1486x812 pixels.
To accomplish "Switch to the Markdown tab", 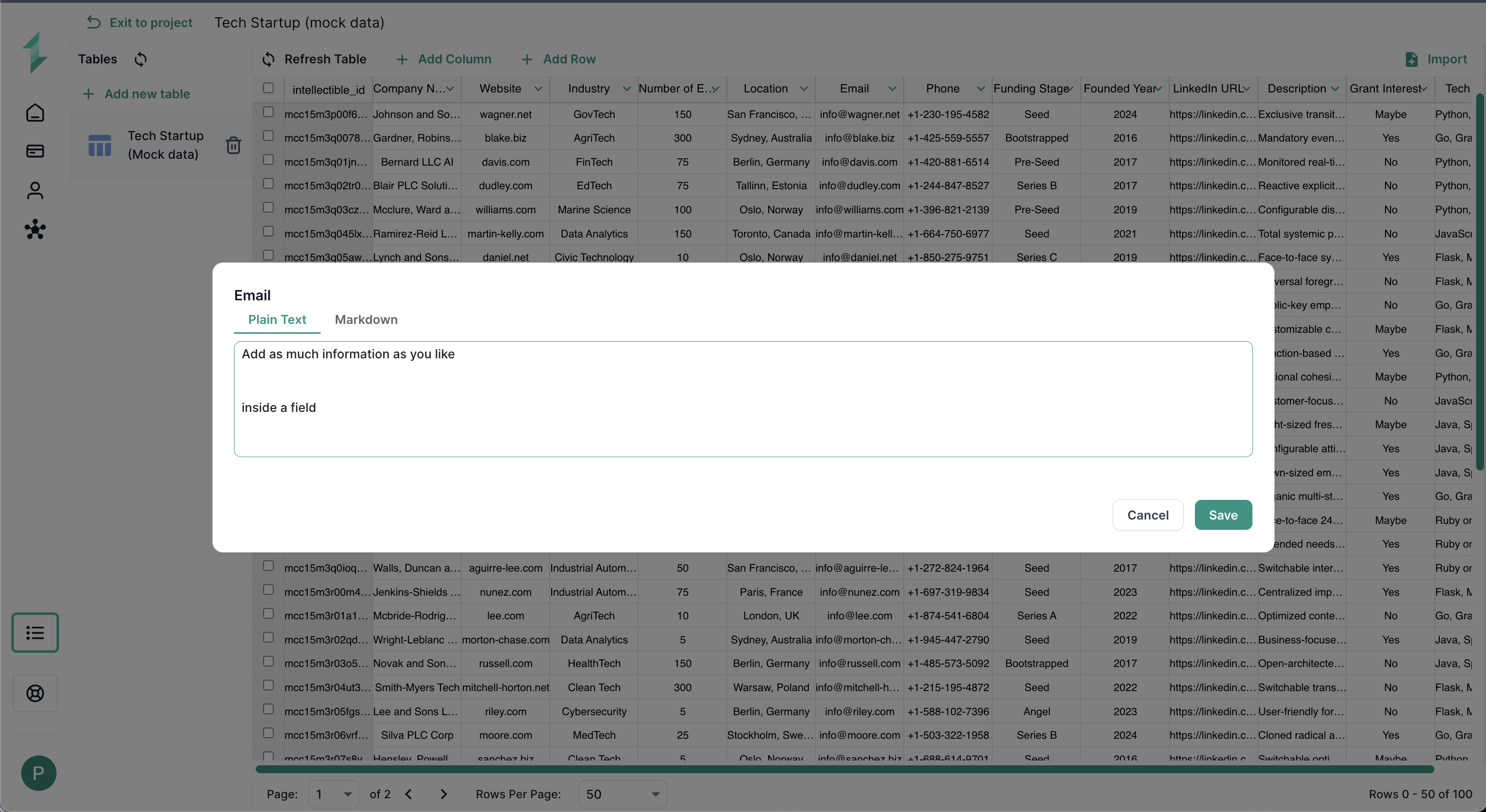I will 366,319.
